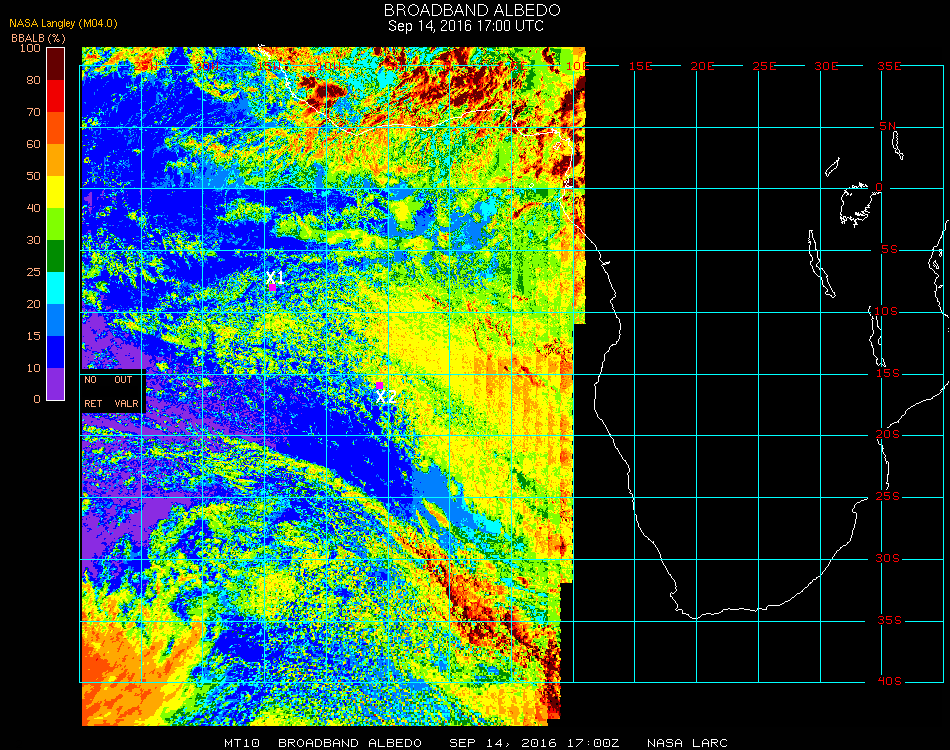The image size is (950, 750).
Task: Select the orange 50-60 colorbar segment
Action: (x=55, y=160)
